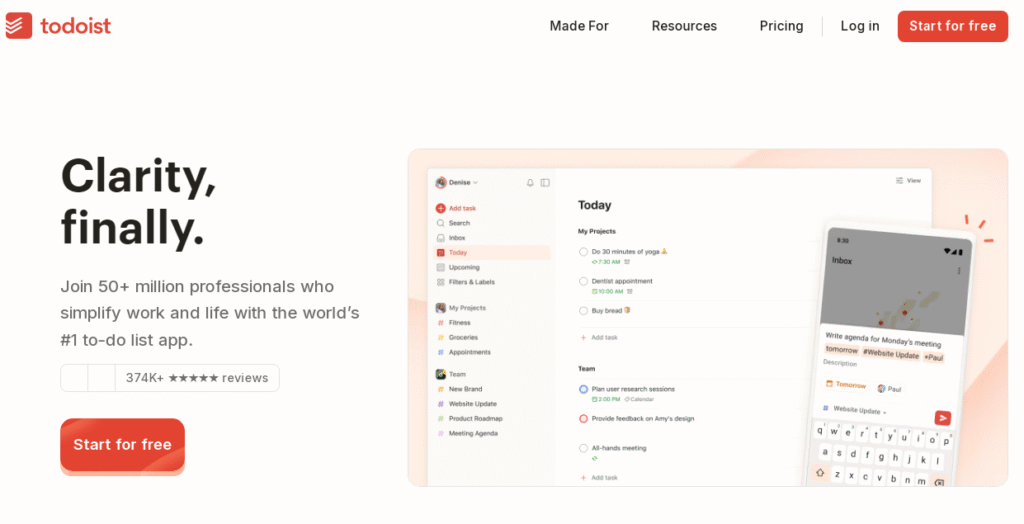Viewport: 1024px width, 524px height.
Task: Click the Todoist logo icon
Action: pos(18,25)
